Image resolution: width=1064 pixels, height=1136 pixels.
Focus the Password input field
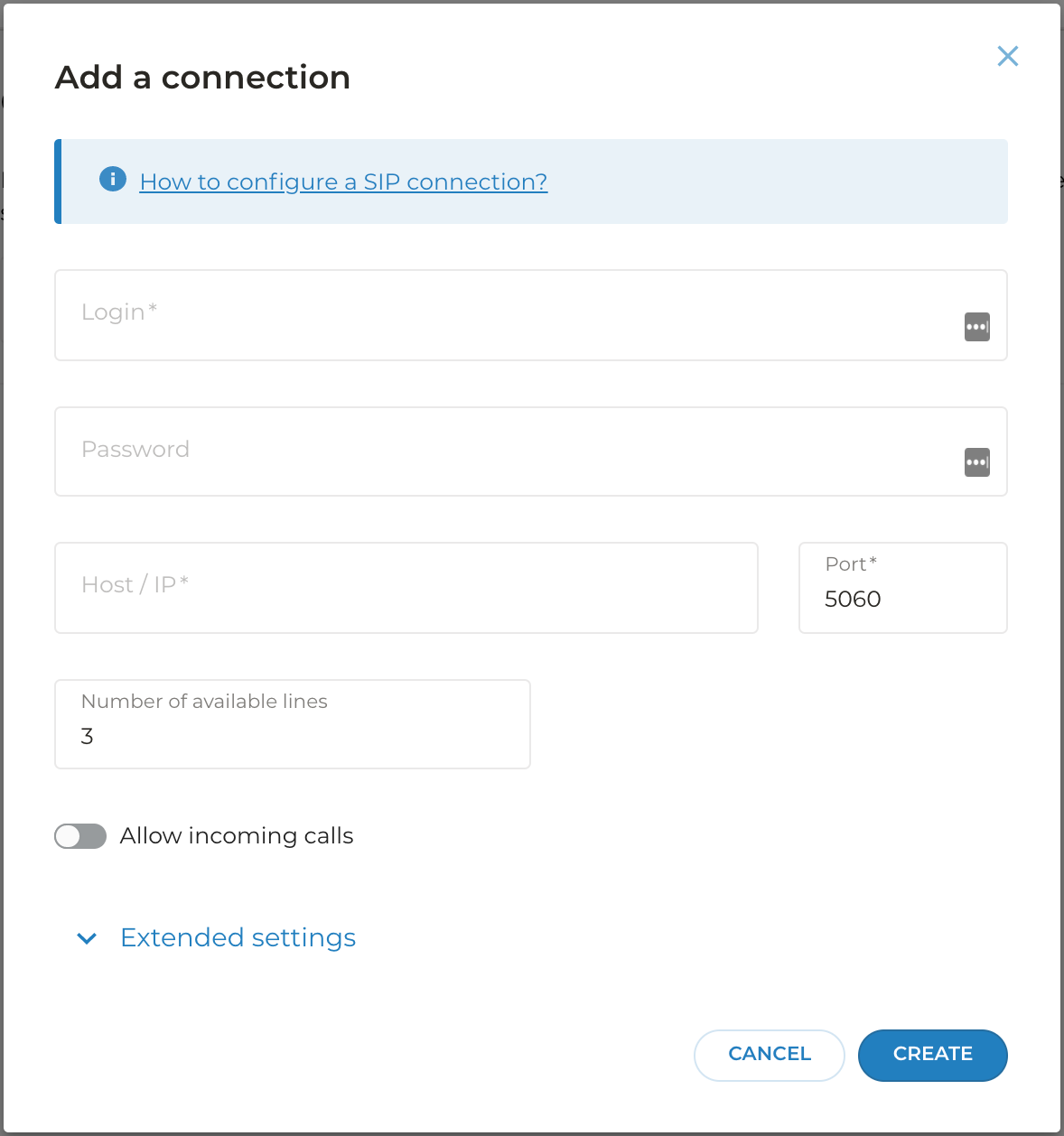point(506,452)
